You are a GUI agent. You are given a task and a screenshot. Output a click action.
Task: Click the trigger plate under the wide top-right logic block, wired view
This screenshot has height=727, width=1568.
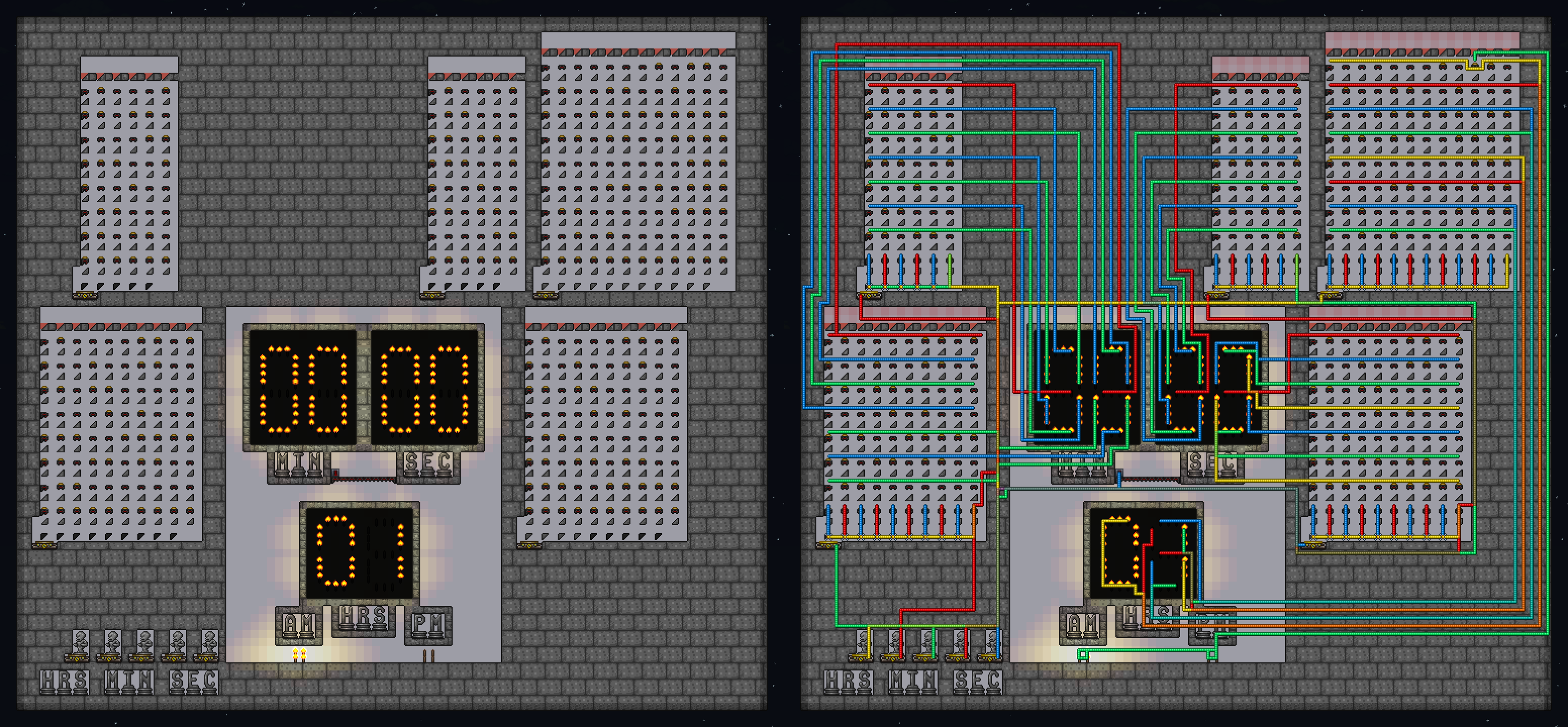point(1330,296)
